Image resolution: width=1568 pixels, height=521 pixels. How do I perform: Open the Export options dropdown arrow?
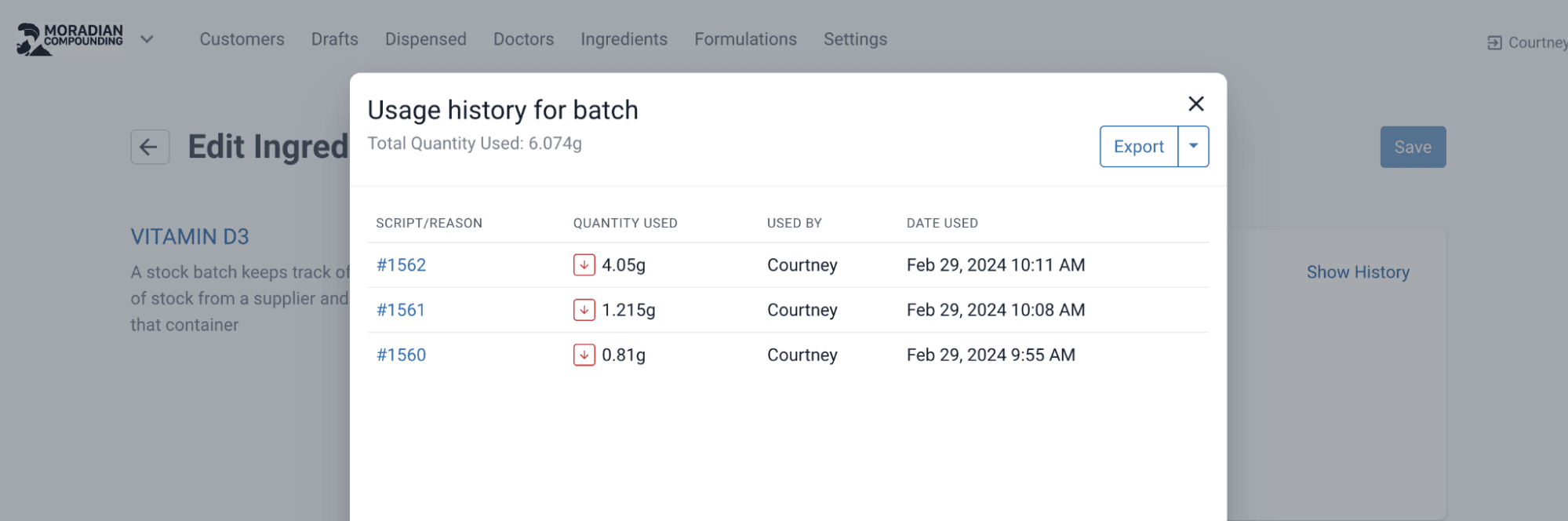coord(1193,147)
